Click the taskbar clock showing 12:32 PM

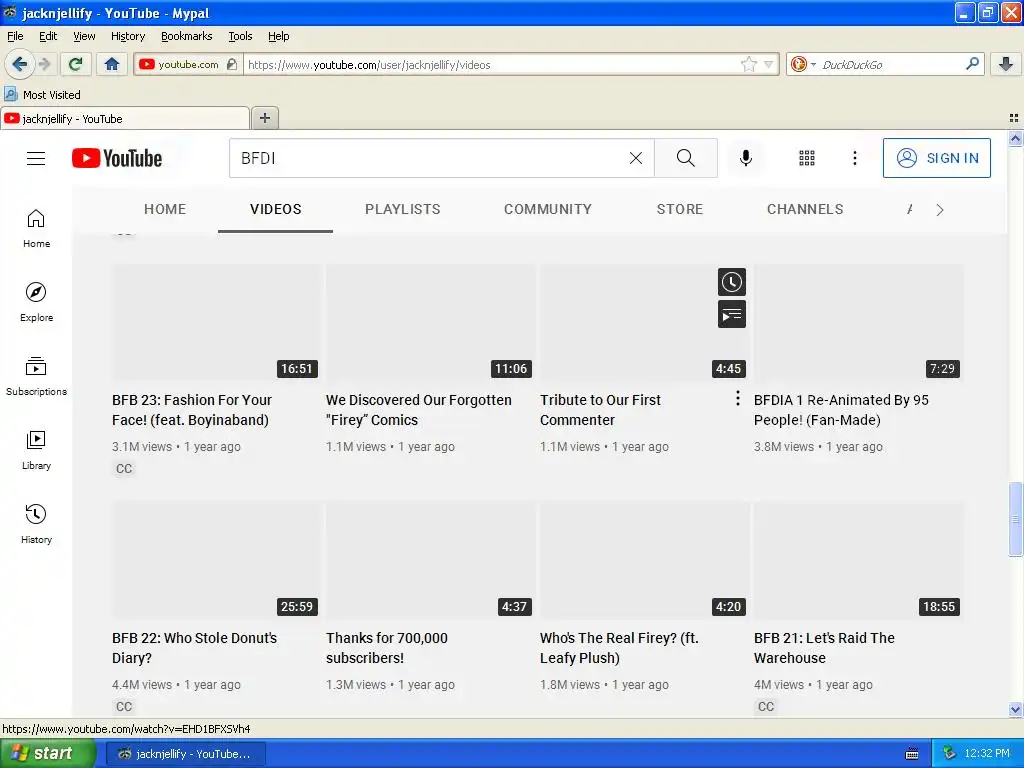click(987, 754)
